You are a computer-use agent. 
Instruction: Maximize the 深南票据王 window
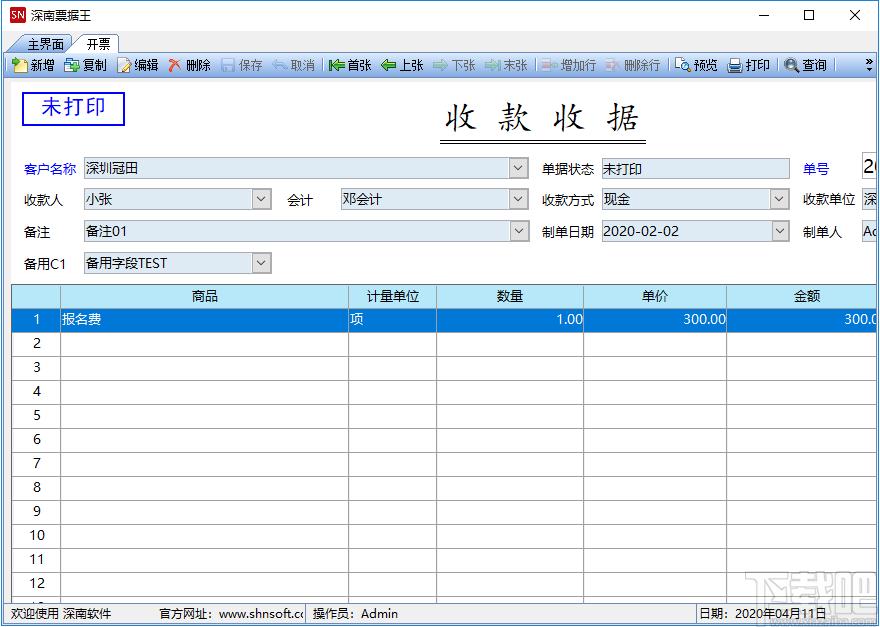click(809, 15)
